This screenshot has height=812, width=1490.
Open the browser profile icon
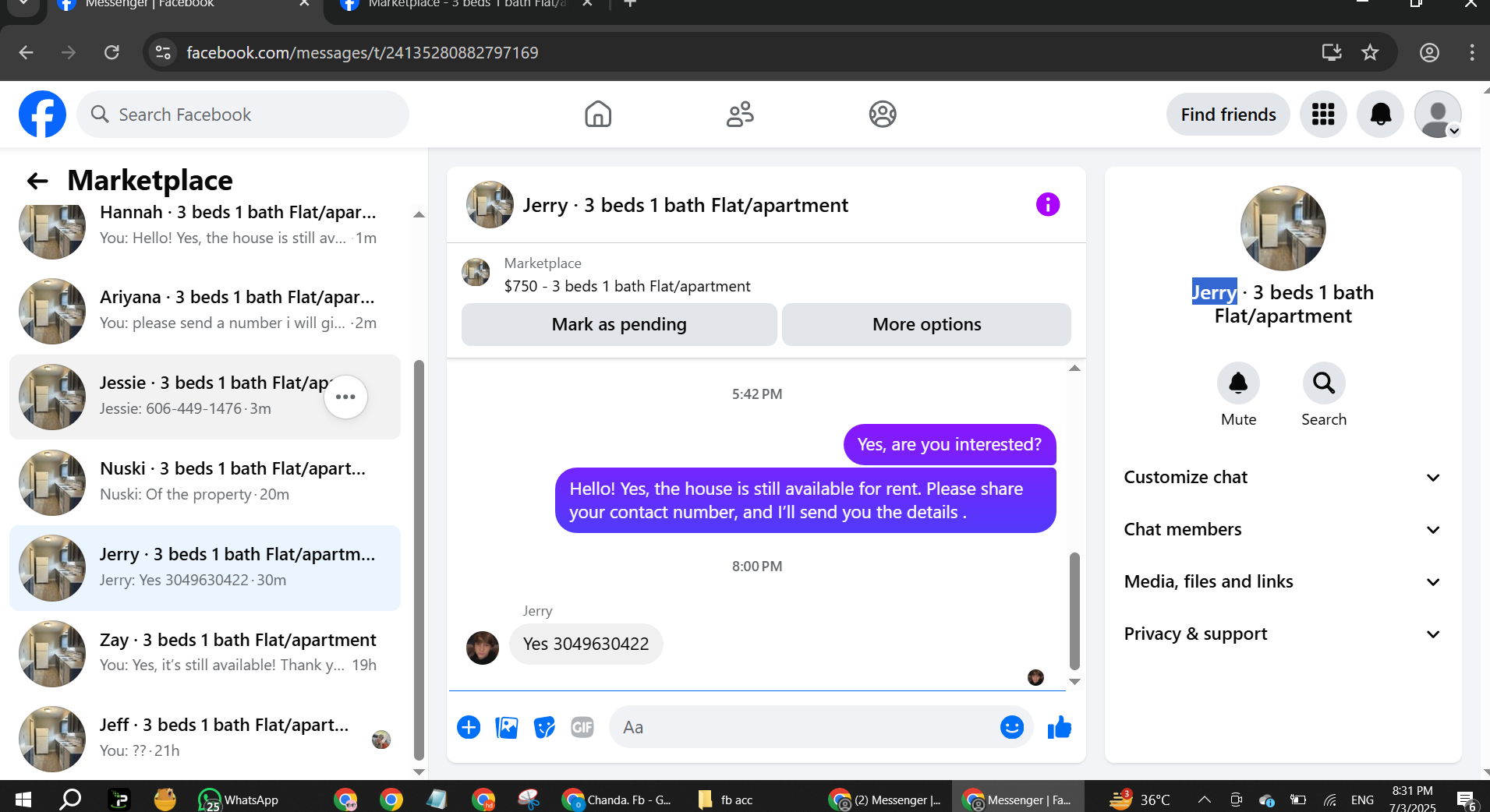1429,52
